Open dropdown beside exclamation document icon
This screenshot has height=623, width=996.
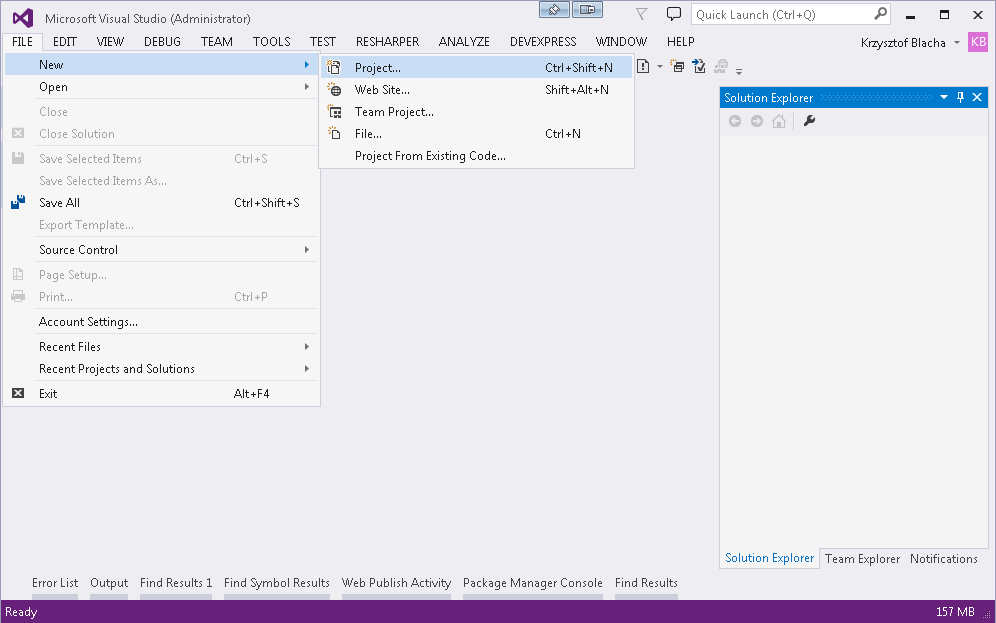click(x=659, y=66)
